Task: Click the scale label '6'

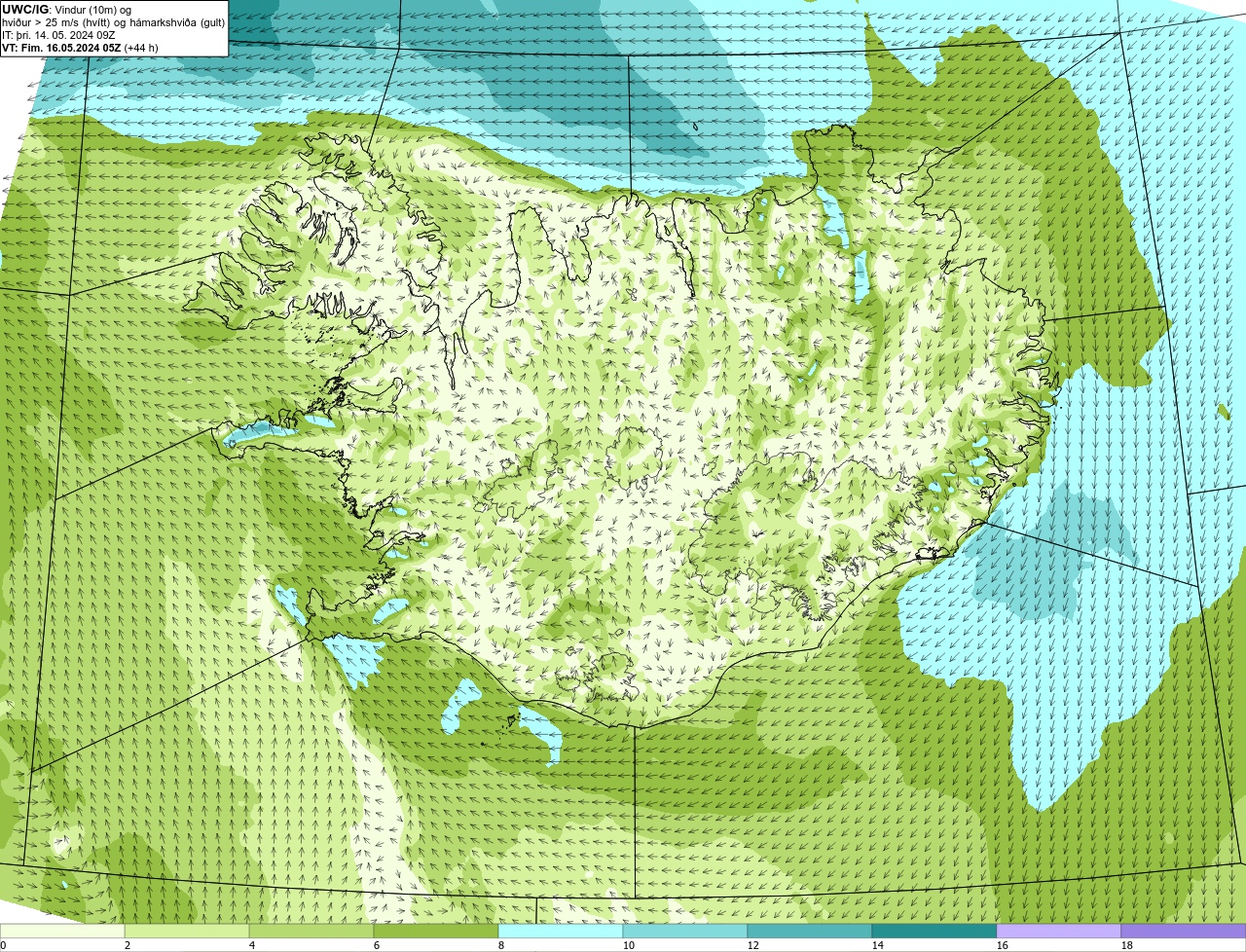Action: coord(377,945)
